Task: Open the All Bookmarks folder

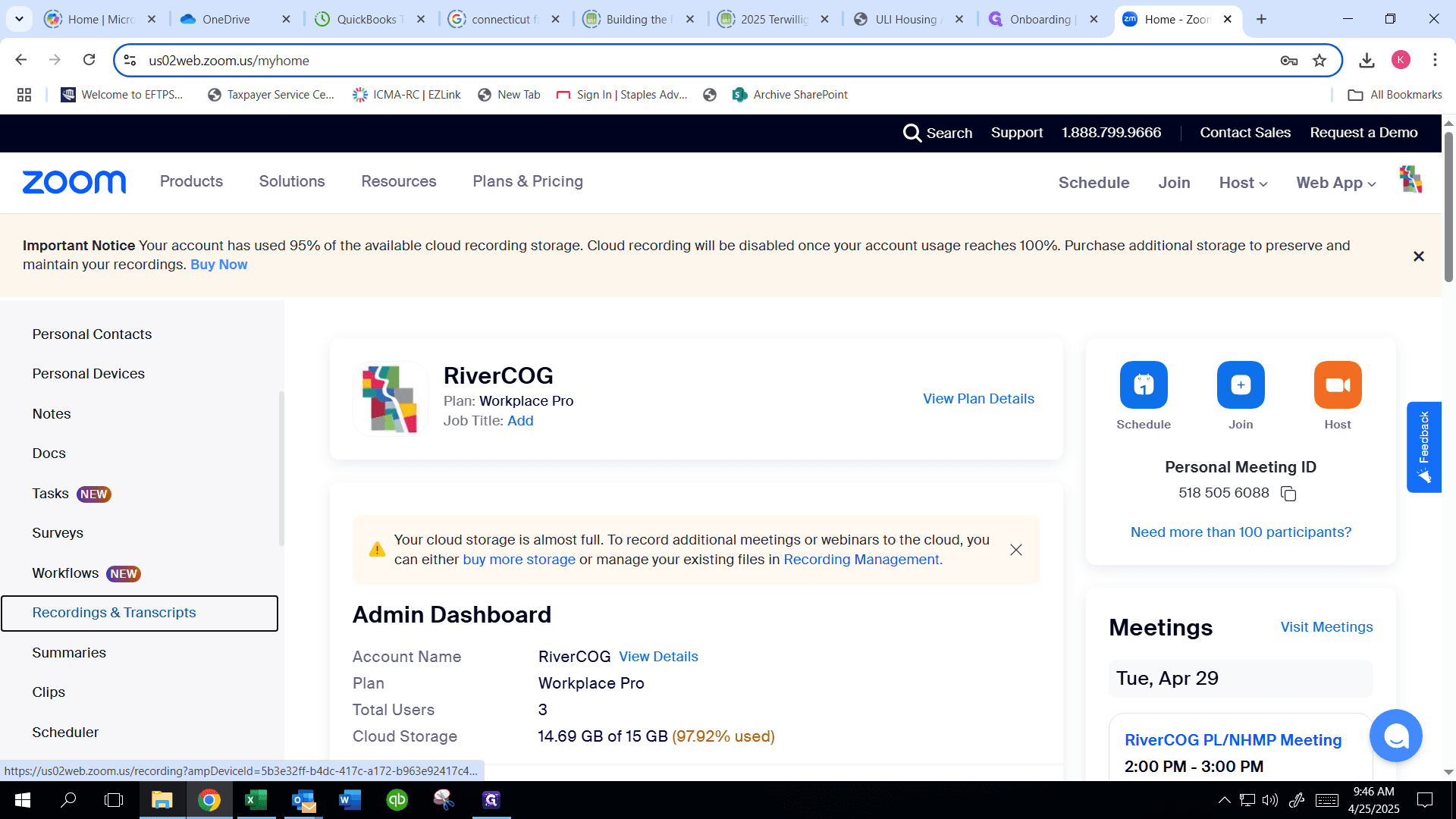Action: point(1395,95)
